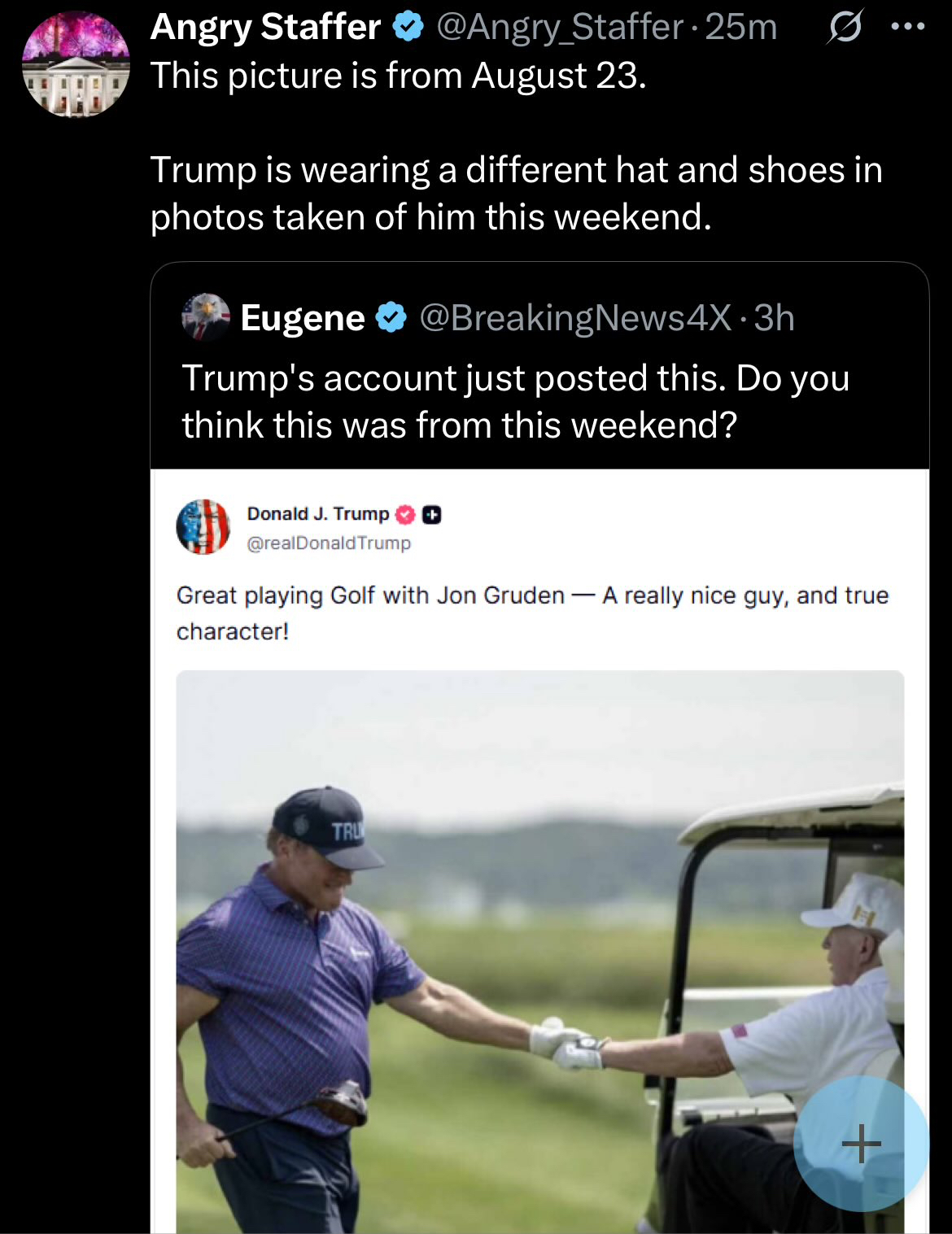Viewport: 952px width, 1234px height.
Task: Open Angry Staffer's profile picture
Action: tap(76, 64)
